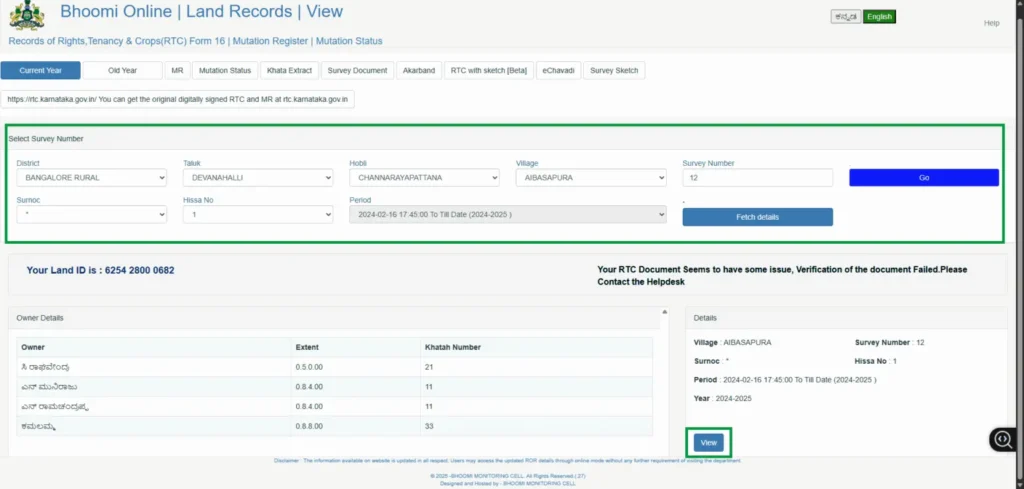Switch language to Kannada
This screenshot has width=1024, height=489.
(x=846, y=17)
